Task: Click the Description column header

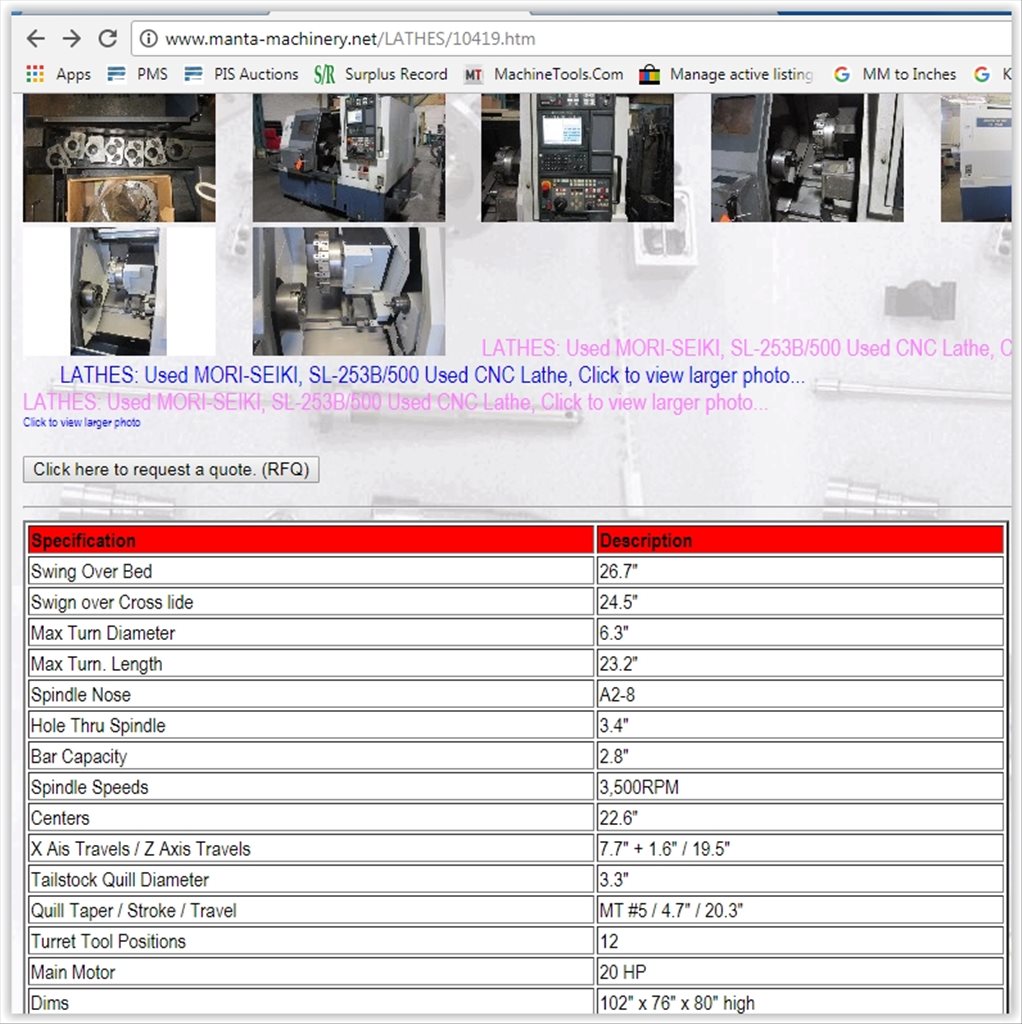Action: pos(800,541)
